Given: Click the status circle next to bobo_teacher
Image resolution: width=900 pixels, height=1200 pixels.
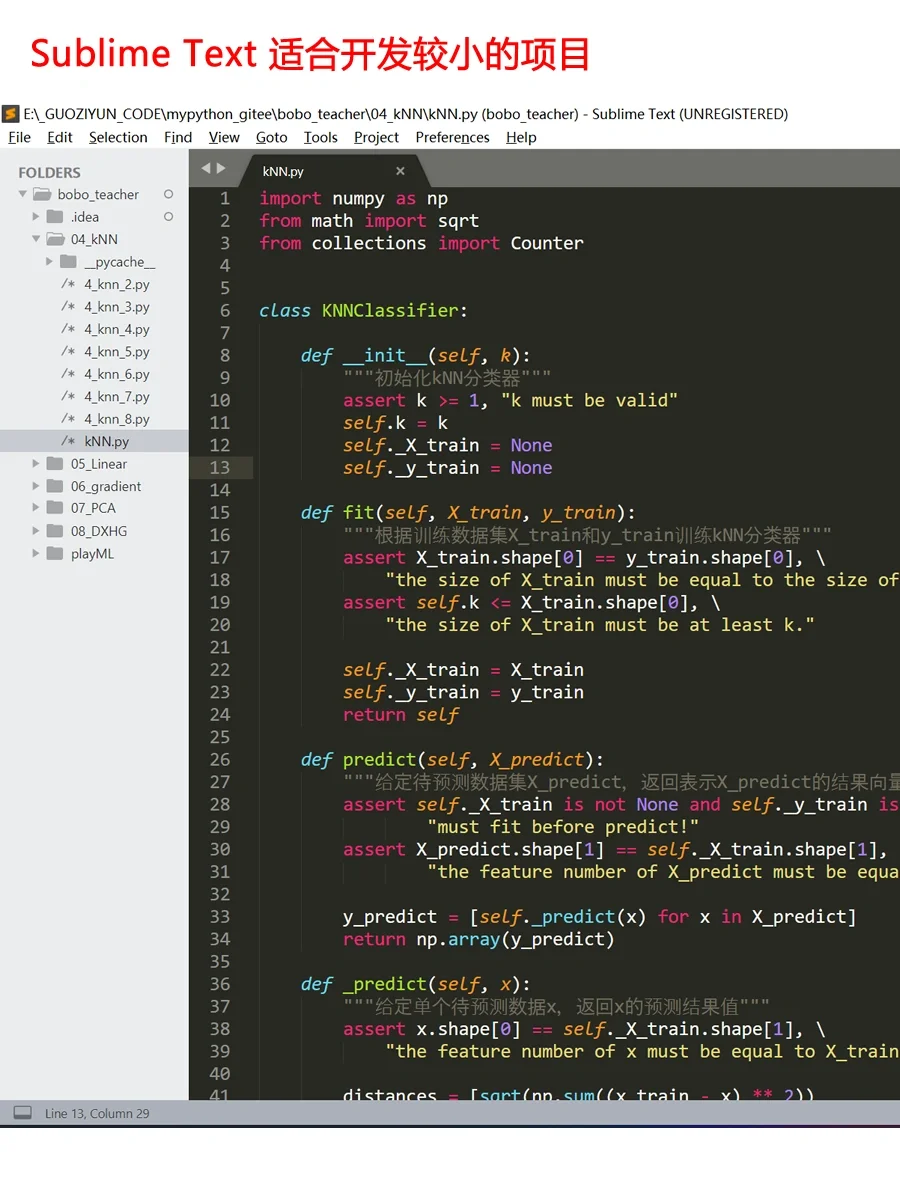Looking at the screenshot, I should pyautogui.click(x=168, y=194).
